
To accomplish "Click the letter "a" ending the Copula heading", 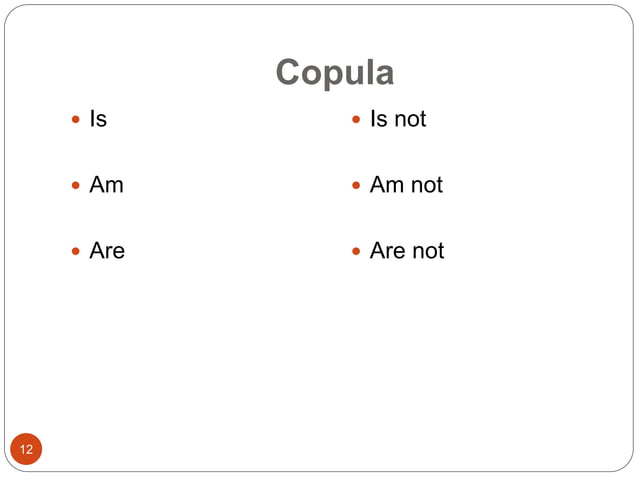I will click(385, 75).
